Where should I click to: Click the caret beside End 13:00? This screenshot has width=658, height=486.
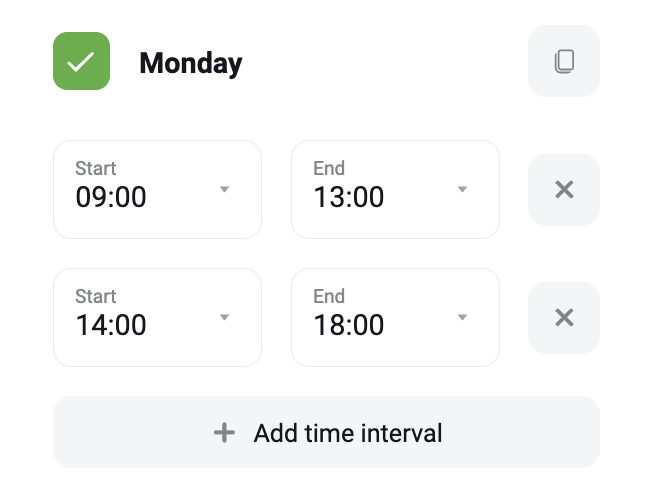pyautogui.click(x=462, y=189)
